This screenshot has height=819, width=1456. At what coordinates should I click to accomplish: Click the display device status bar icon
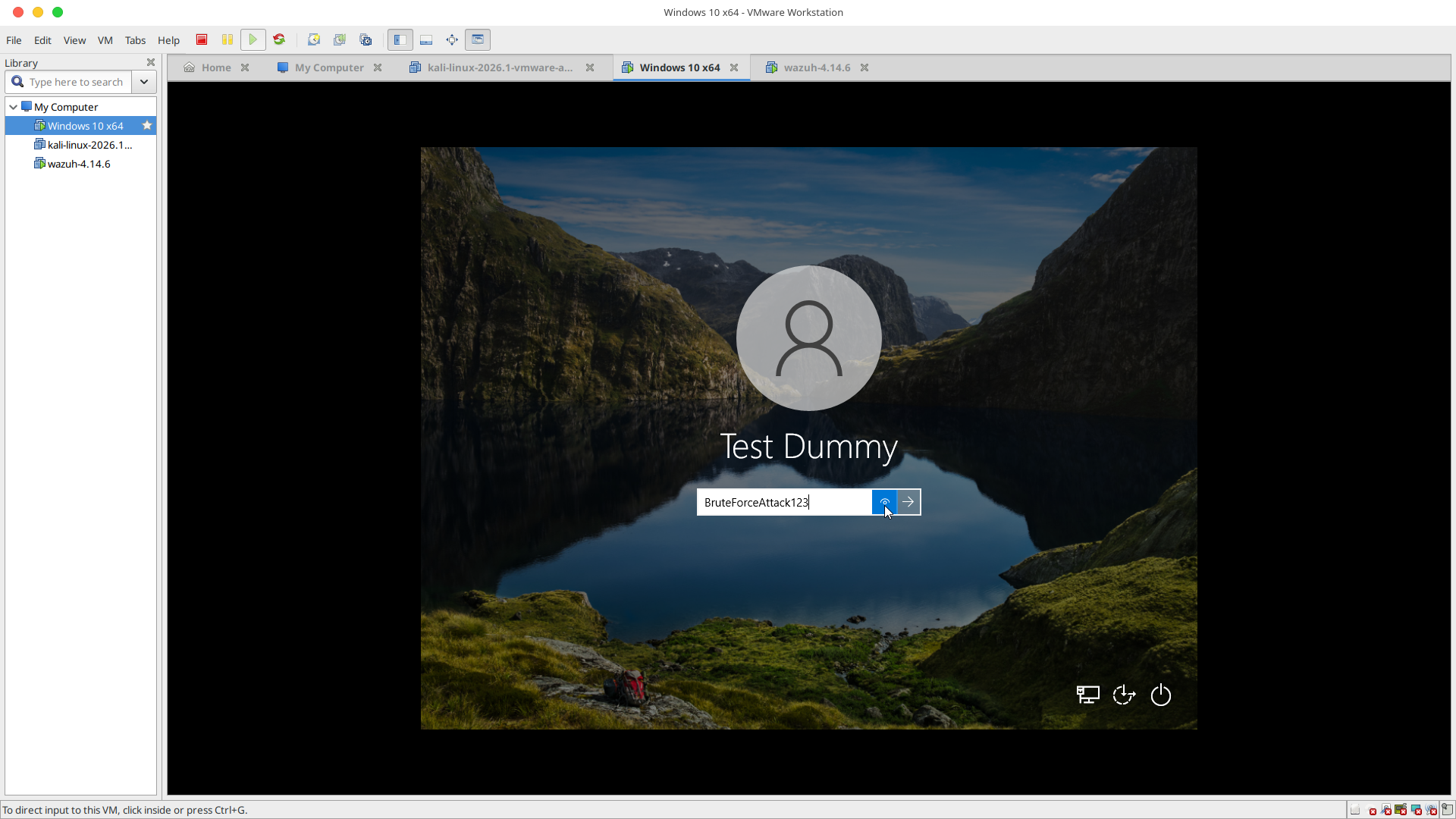1416,809
